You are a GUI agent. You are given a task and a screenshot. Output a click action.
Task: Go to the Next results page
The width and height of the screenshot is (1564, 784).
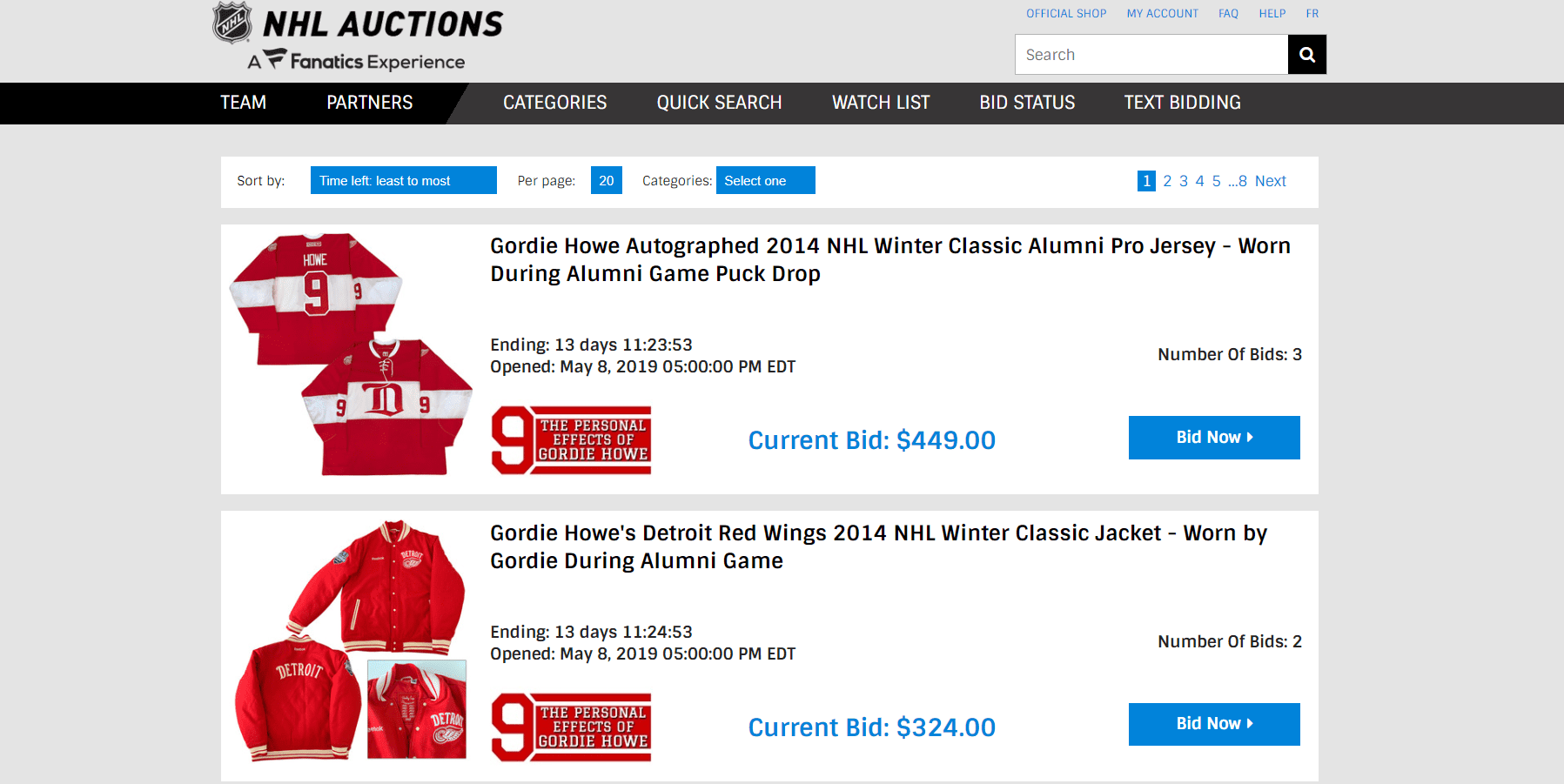tap(1271, 181)
